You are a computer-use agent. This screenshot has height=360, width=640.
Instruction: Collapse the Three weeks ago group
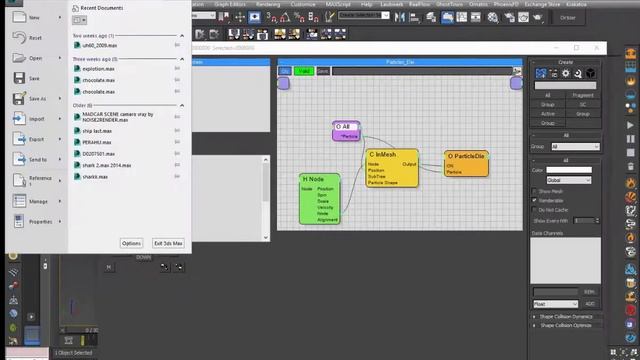[182, 59]
